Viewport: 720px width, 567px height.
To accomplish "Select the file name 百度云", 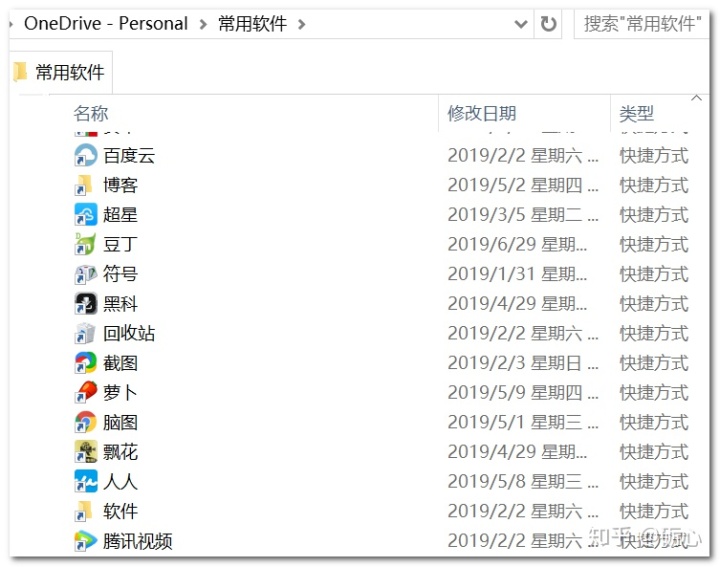I will click(x=129, y=155).
